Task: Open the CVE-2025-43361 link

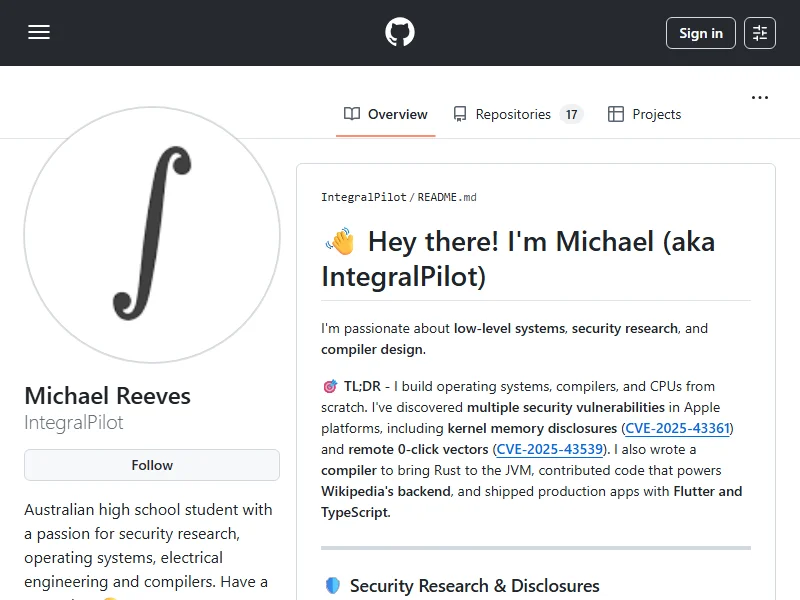Action: (678, 428)
